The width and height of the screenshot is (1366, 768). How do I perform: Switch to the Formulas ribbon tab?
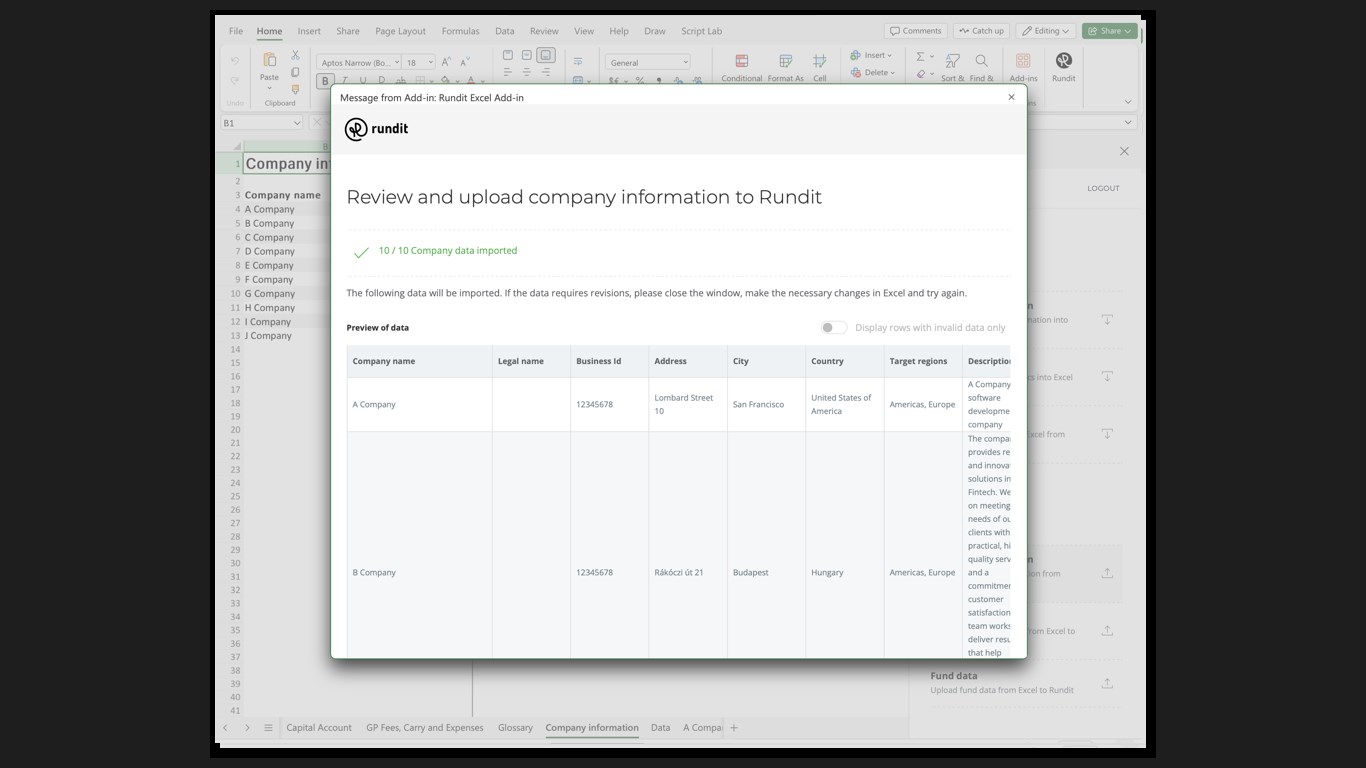tap(460, 31)
